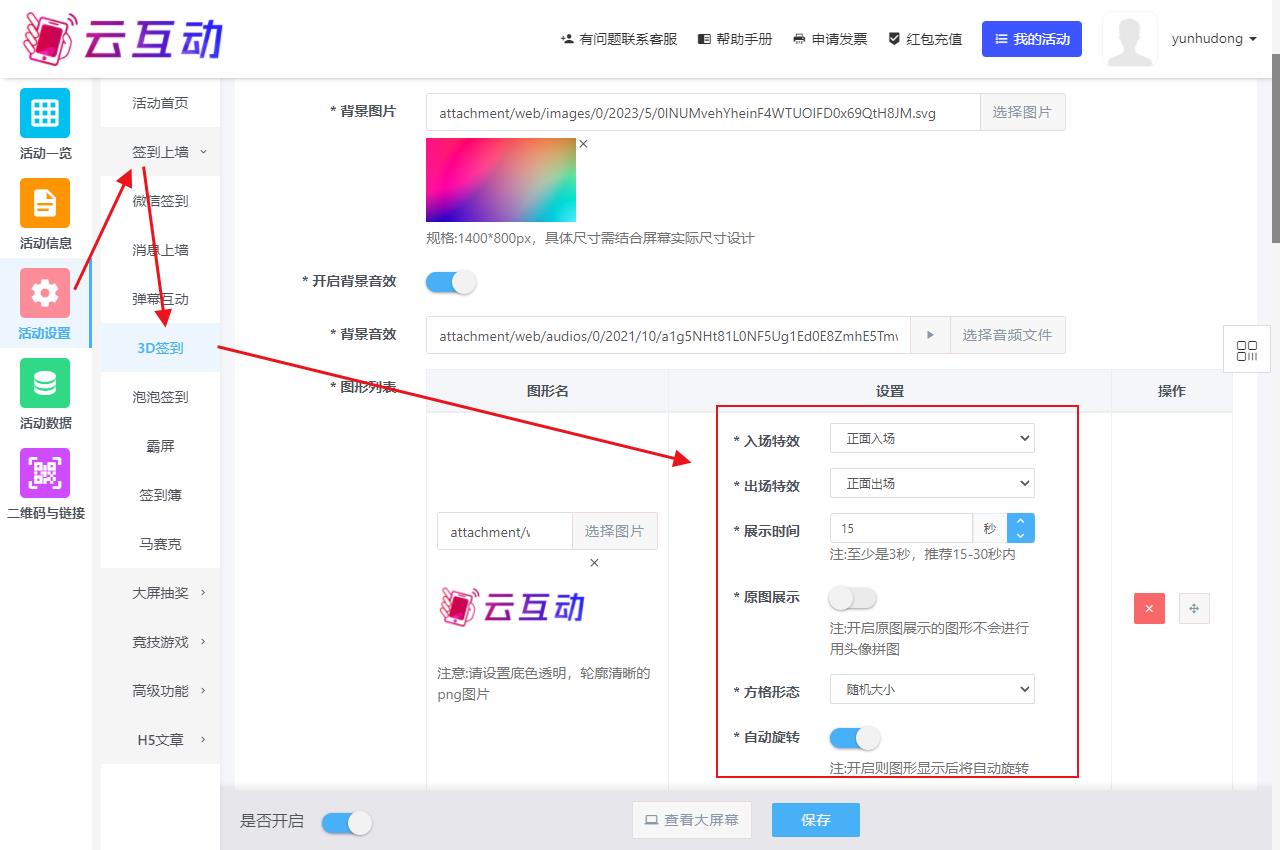Open the 出场特效 dropdown
Image resolution: width=1280 pixels, height=850 pixels.
932,483
